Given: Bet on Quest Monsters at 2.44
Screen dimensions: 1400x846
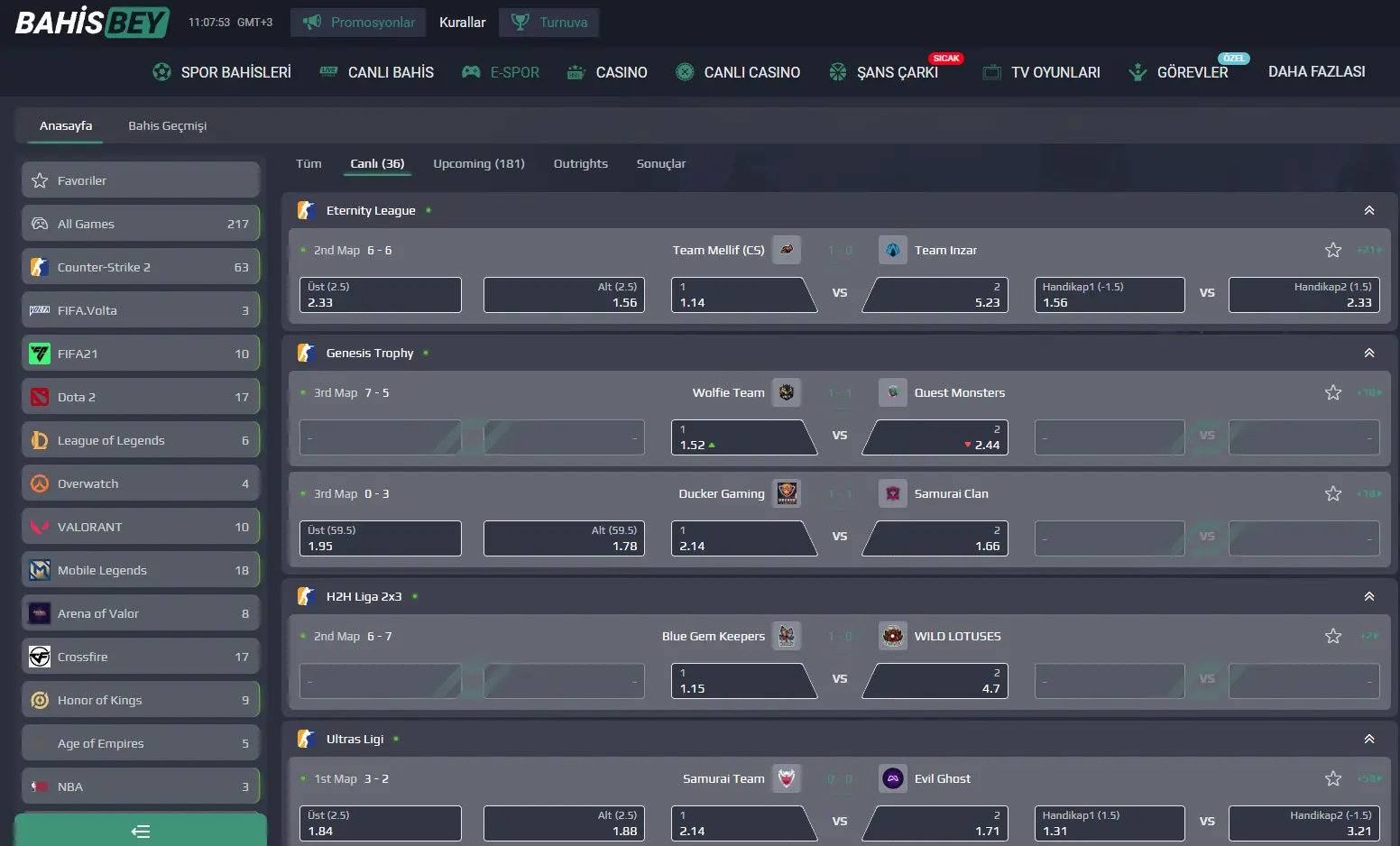Looking at the screenshot, I should [x=936, y=437].
